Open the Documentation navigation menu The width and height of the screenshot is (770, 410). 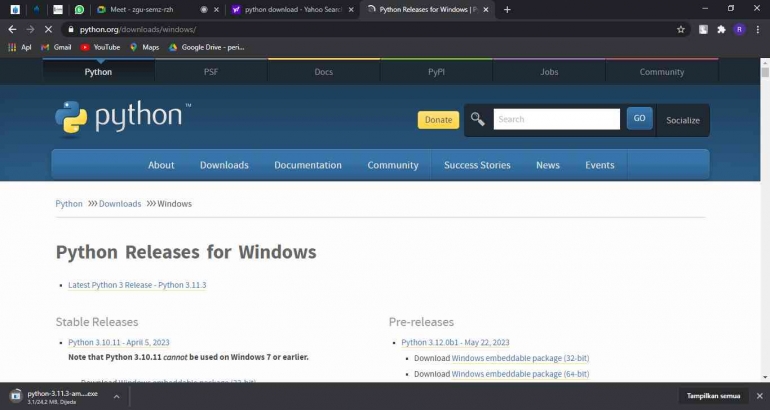coord(308,165)
